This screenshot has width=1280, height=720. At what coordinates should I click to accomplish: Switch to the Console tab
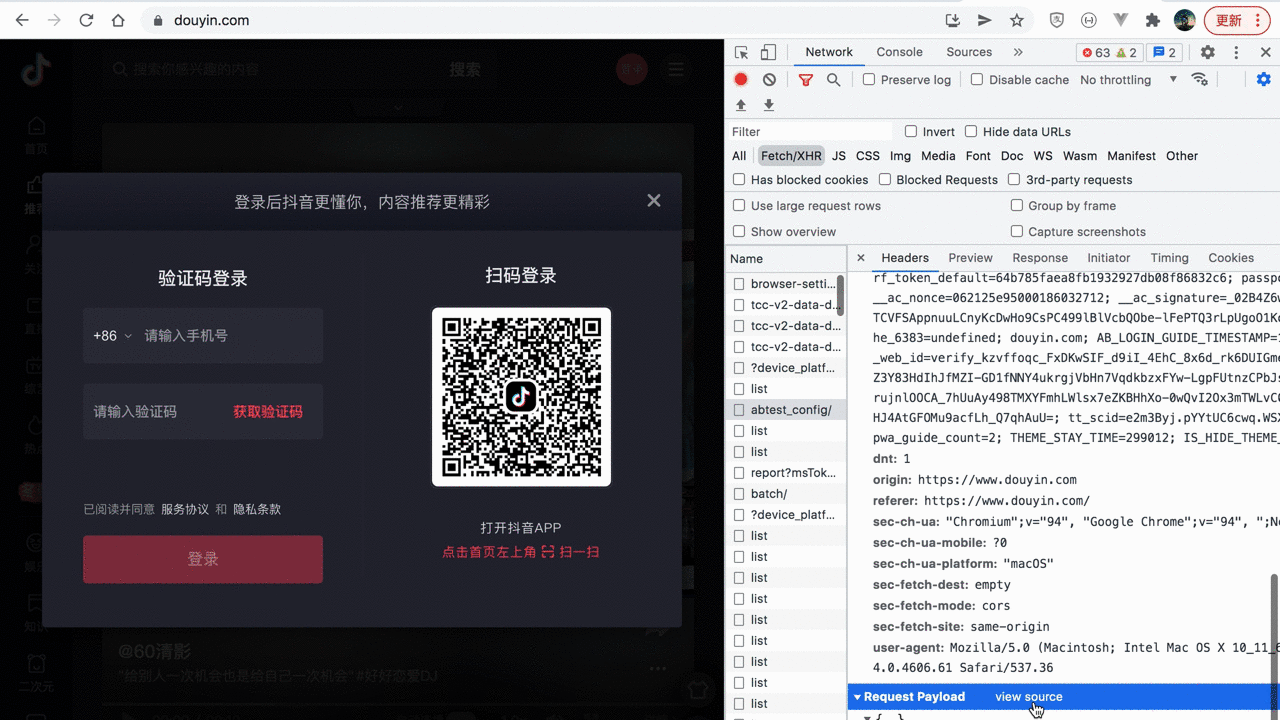899,51
